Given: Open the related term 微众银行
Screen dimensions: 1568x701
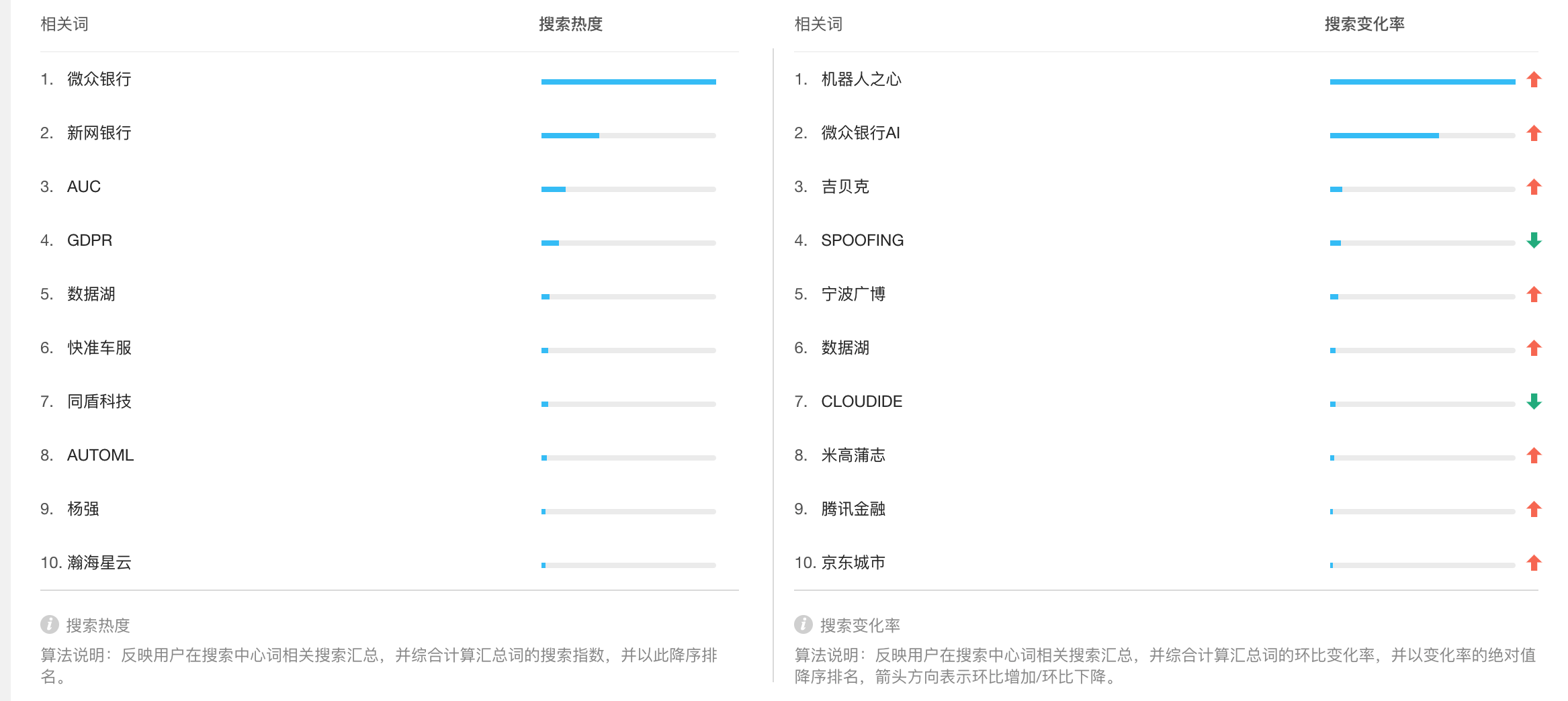Looking at the screenshot, I should [99, 79].
